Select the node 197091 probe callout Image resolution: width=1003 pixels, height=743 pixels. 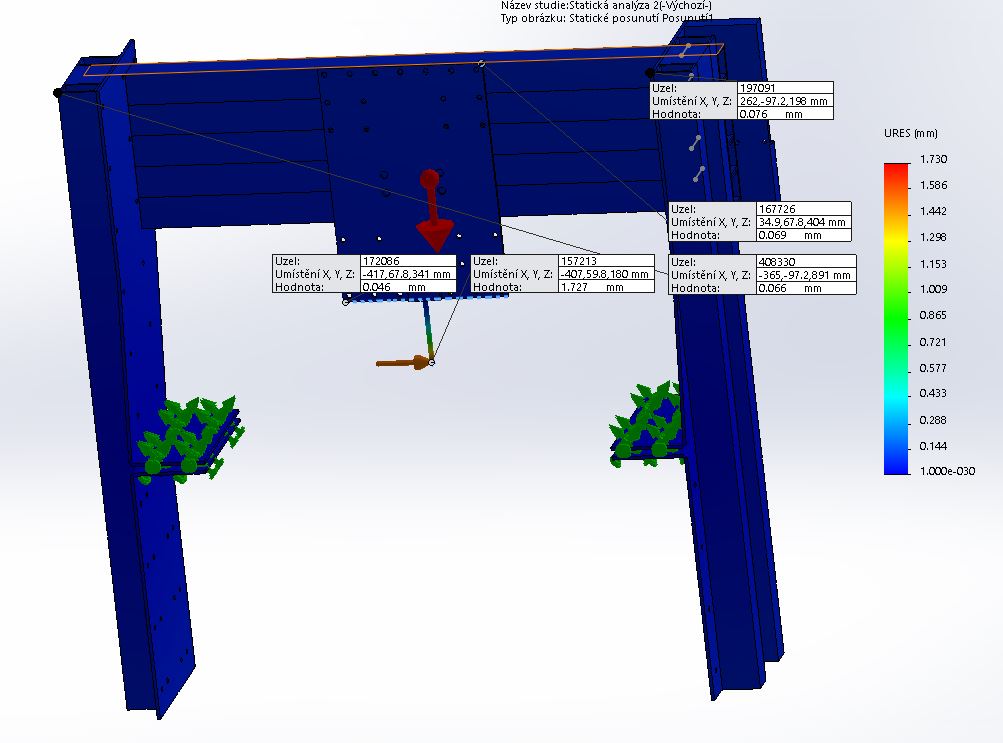(x=741, y=101)
